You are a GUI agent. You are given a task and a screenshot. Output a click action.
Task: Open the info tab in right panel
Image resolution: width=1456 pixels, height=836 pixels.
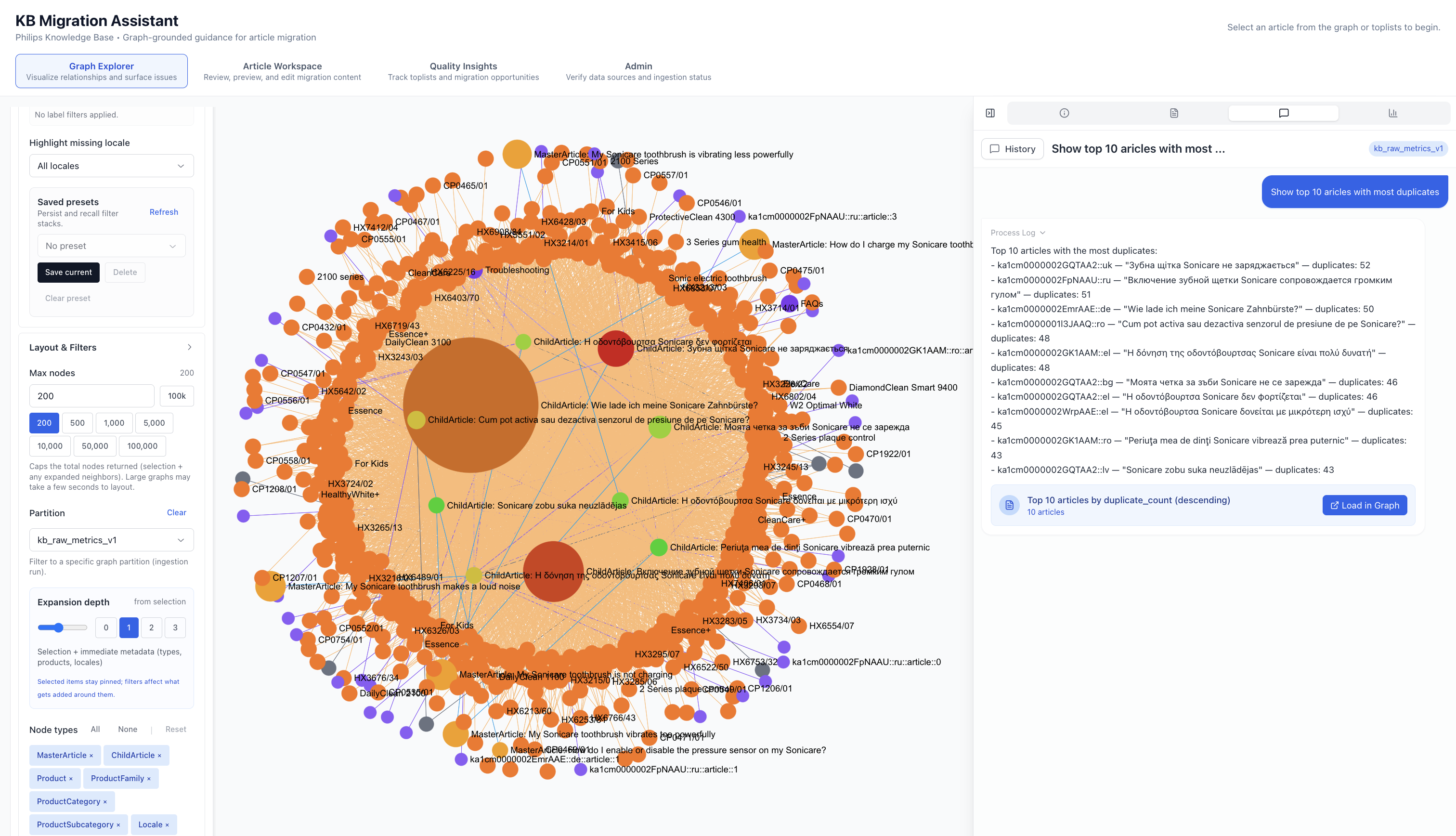1064,113
